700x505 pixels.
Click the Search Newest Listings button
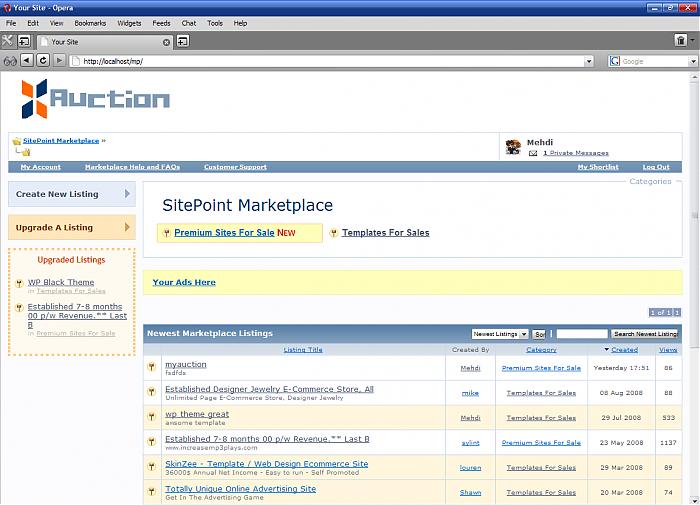(x=645, y=334)
